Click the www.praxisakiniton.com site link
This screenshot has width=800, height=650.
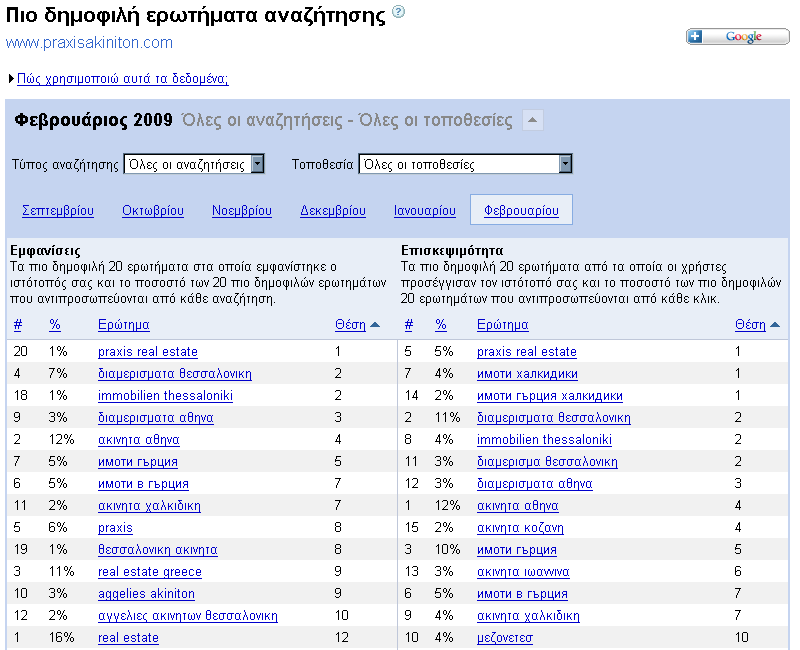click(x=90, y=43)
